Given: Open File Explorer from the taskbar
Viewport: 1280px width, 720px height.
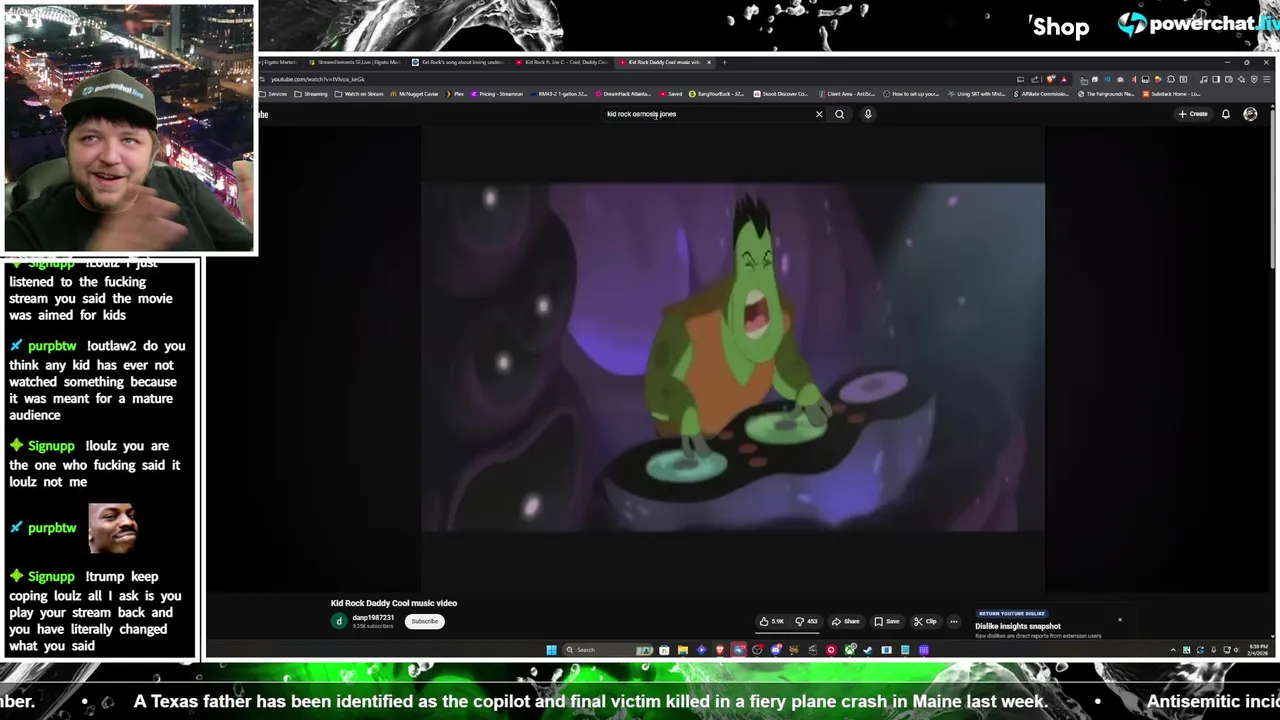Looking at the screenshot, I should (683, 650).
